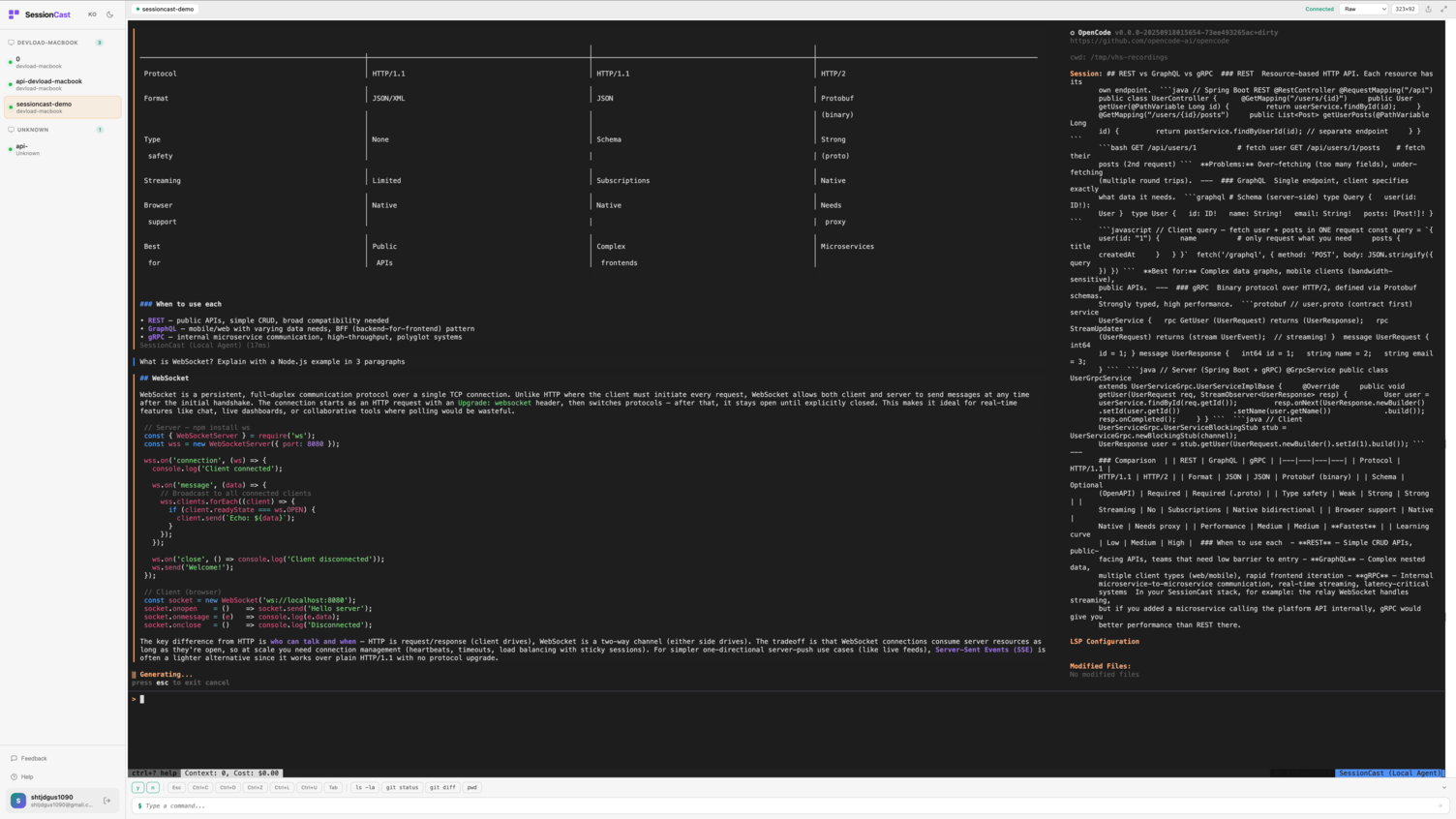Open the Raw display mode dropdown
The image size is (1456, 819).
click(1365, 9)
